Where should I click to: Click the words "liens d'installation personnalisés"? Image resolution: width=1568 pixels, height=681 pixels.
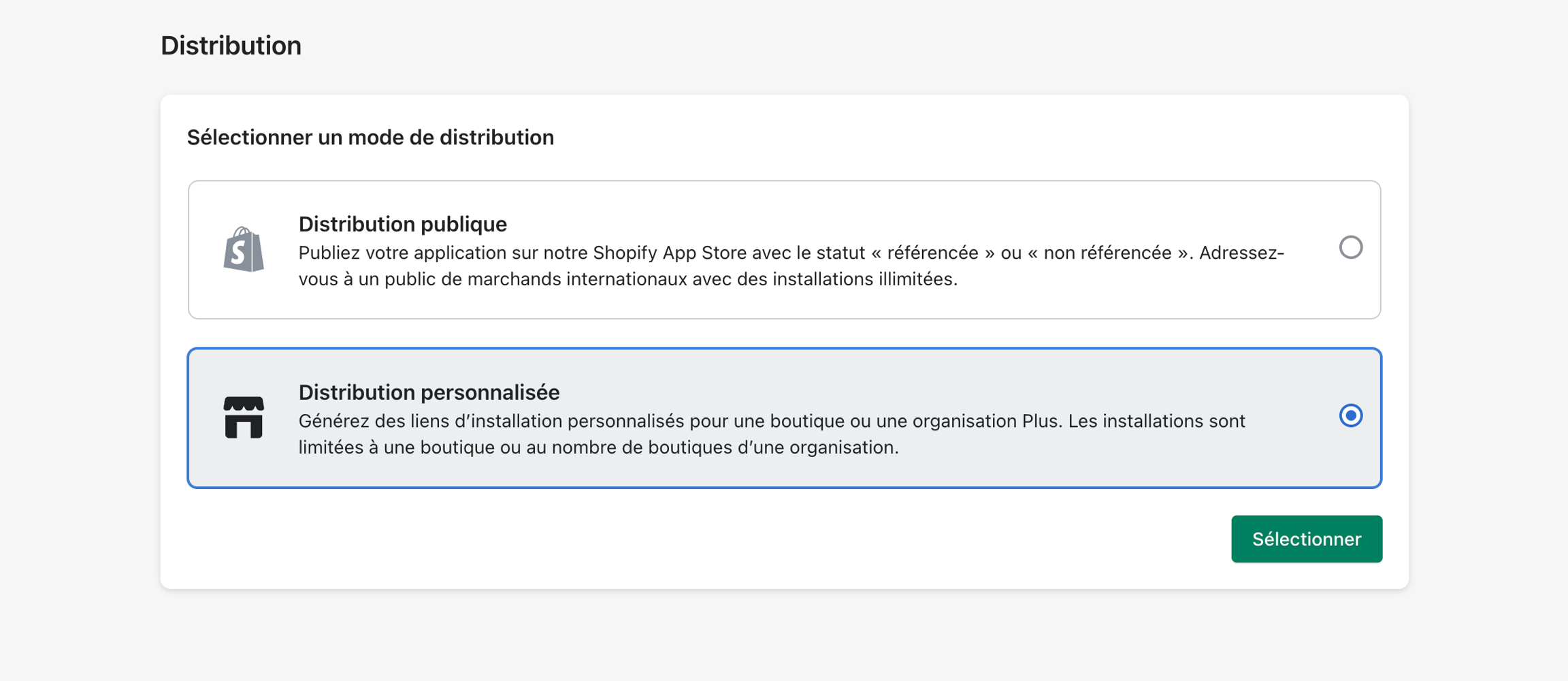(x=548, y=421)
